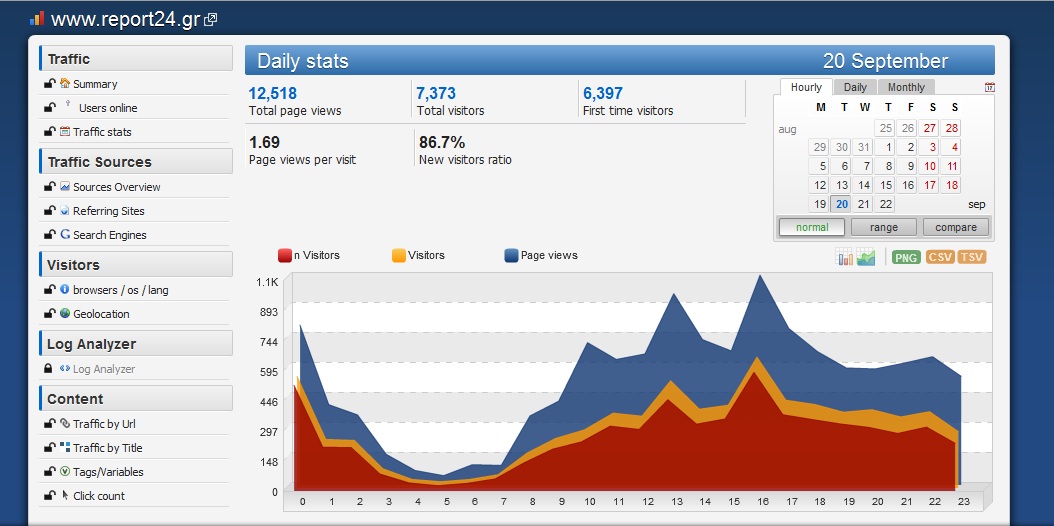Switch to the Daily tab
The image size is (1054, 526).
pyautogui.click(x=855, y=87)
